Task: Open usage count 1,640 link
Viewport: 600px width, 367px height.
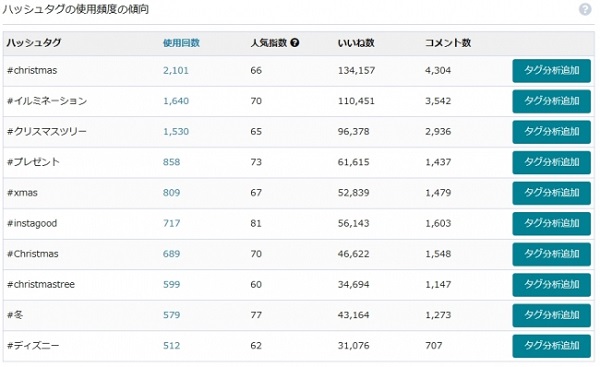Action: [x=176, y=101]
